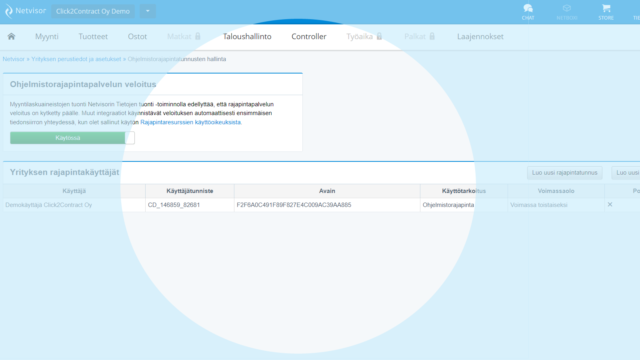
Task: Click the lock icon next to Matkat
Action: tap(198, 36)
